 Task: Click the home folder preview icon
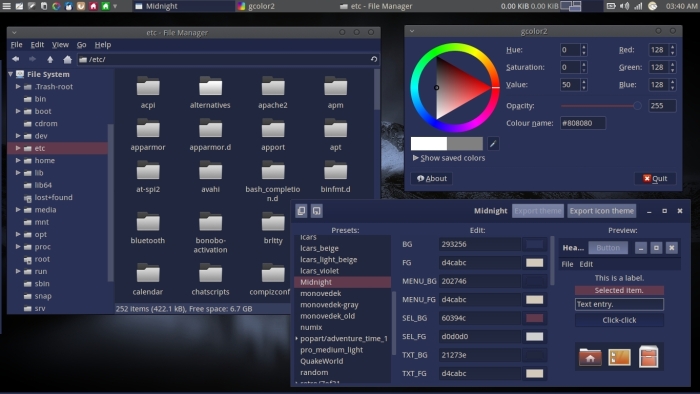tap(590, 357)
